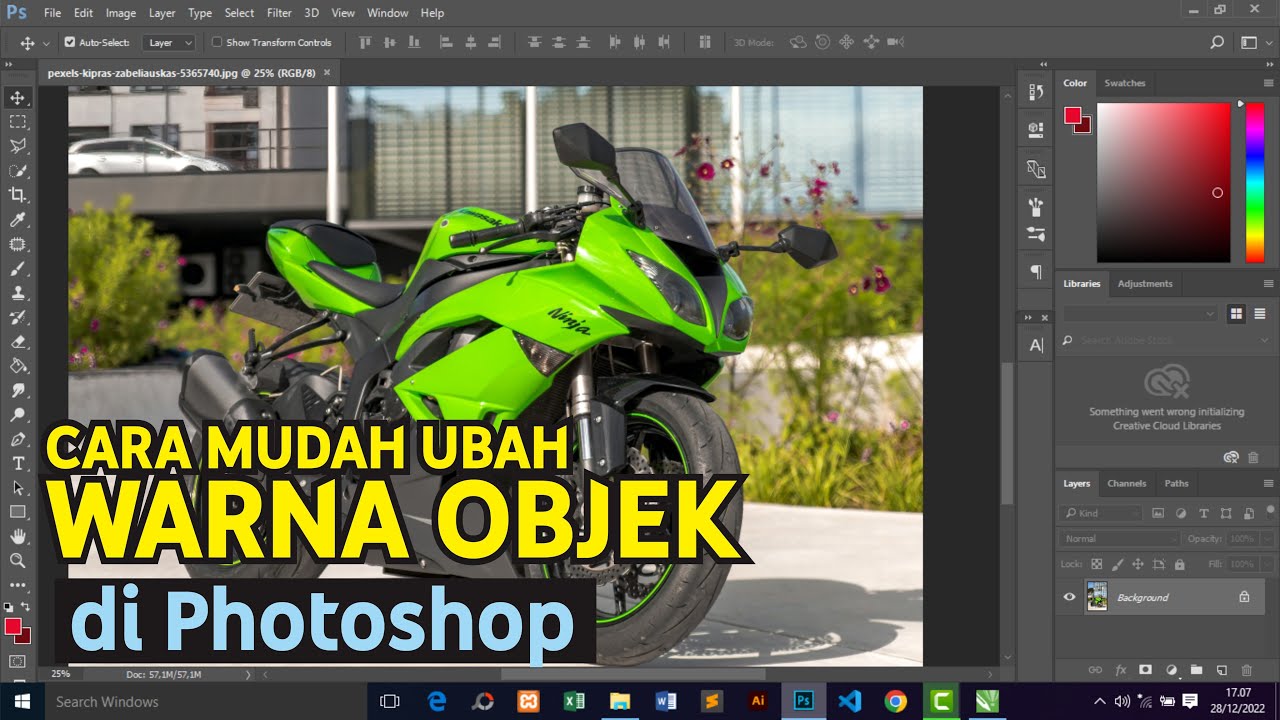This screenshot has height=720, width=1280.
Task: Select the Pen tool
Action: pyautogui.click(x=18, y=439)
